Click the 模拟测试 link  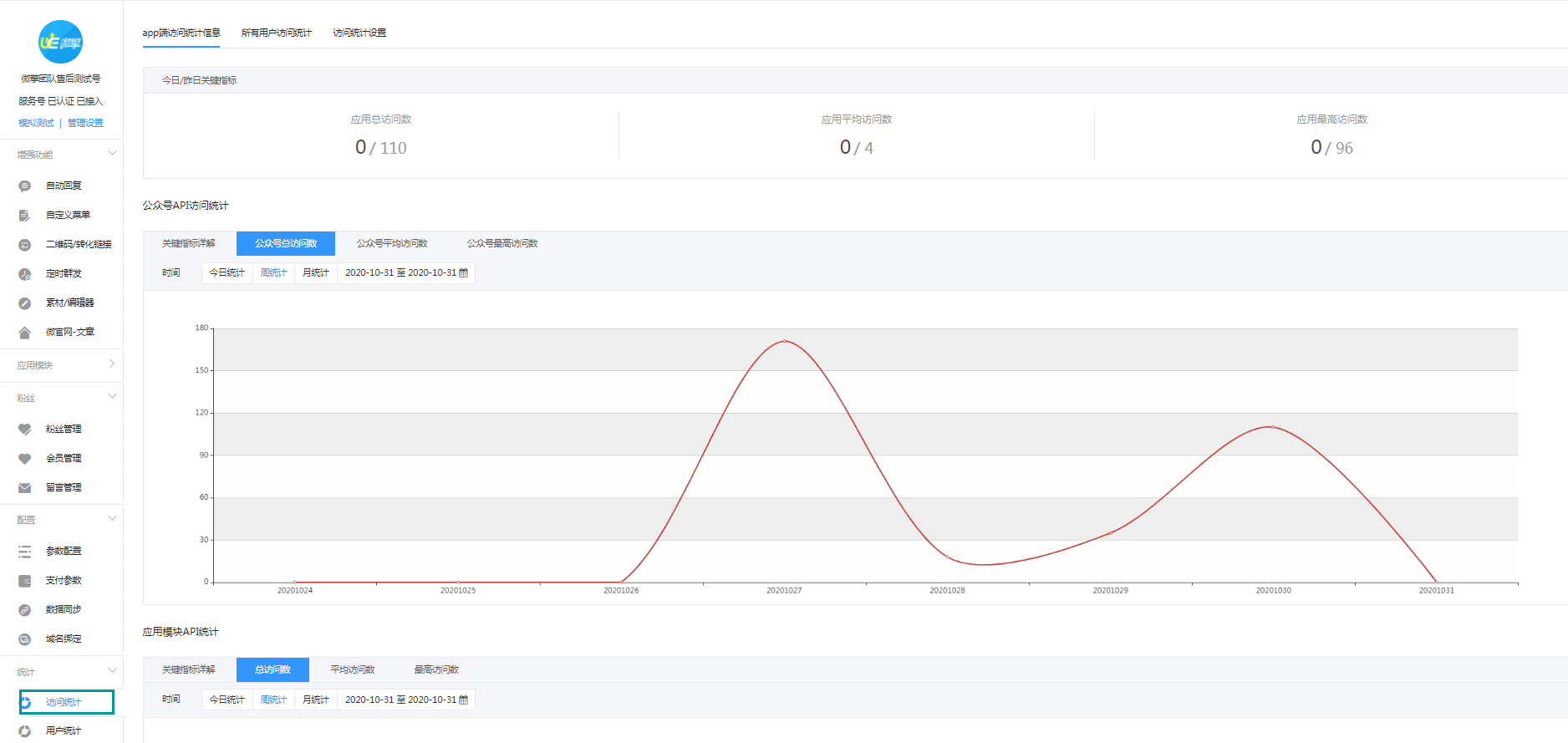click(x=36, y=123)
